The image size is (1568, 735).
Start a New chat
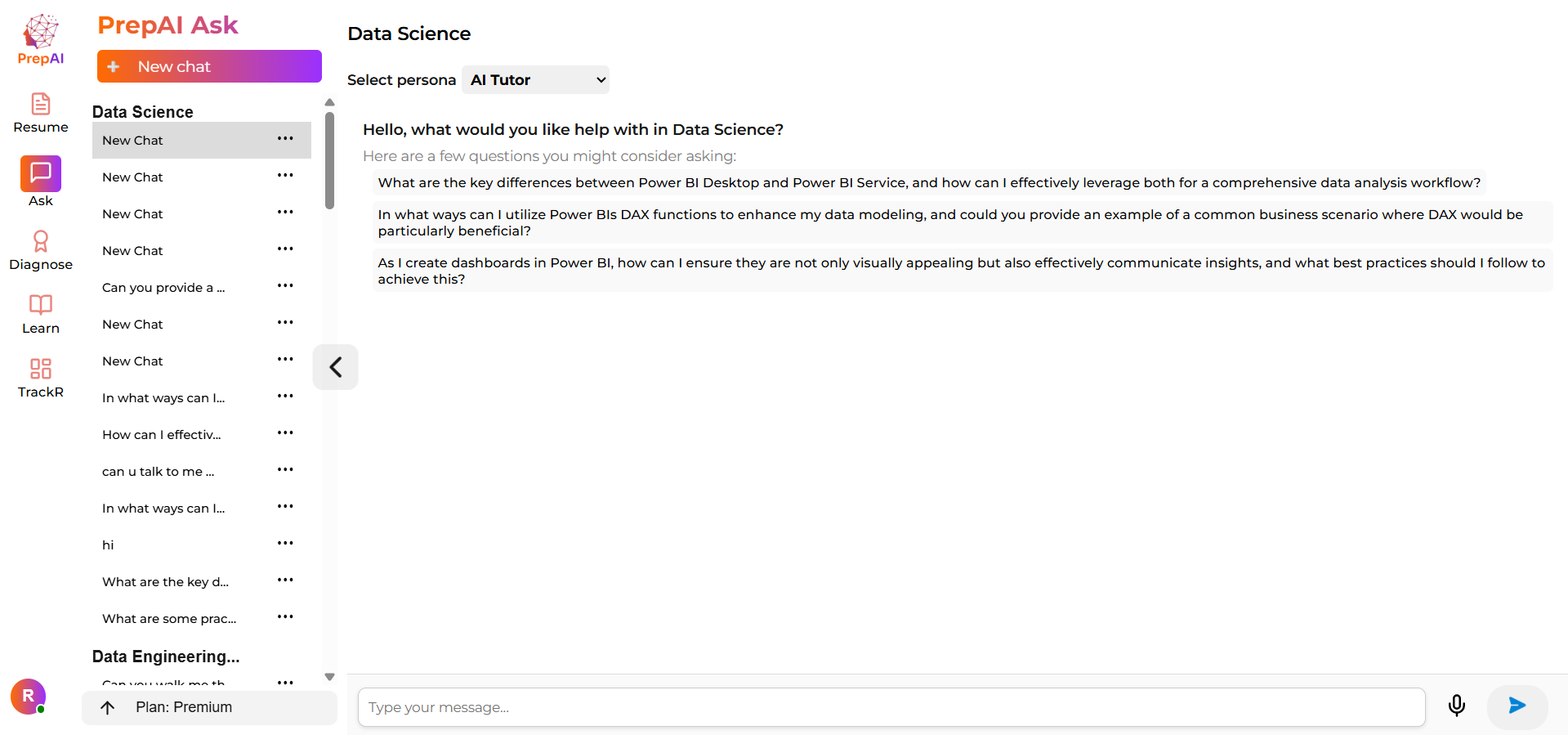point(209,66)
